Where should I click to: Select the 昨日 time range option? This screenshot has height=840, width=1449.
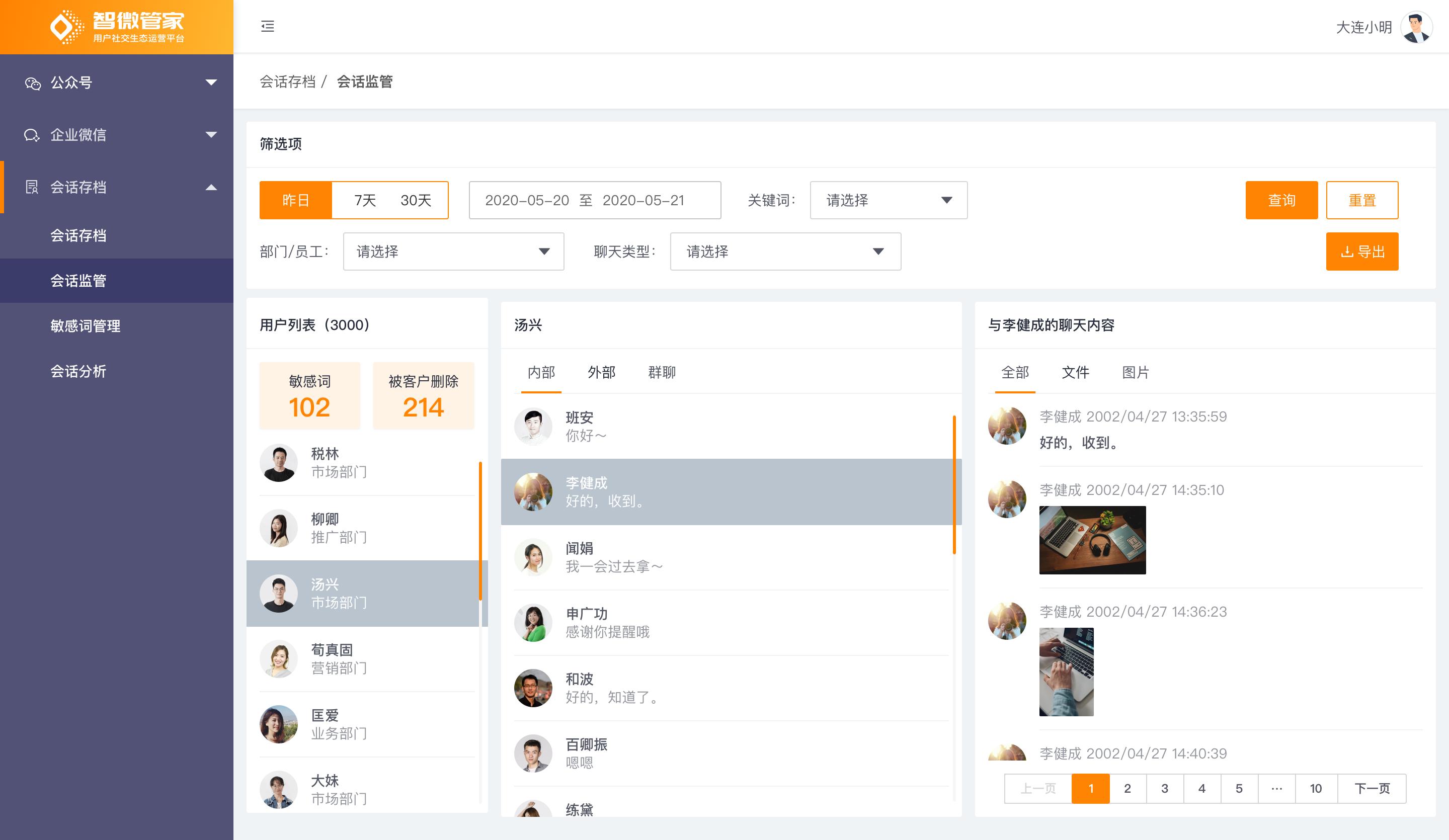(295, 200)
